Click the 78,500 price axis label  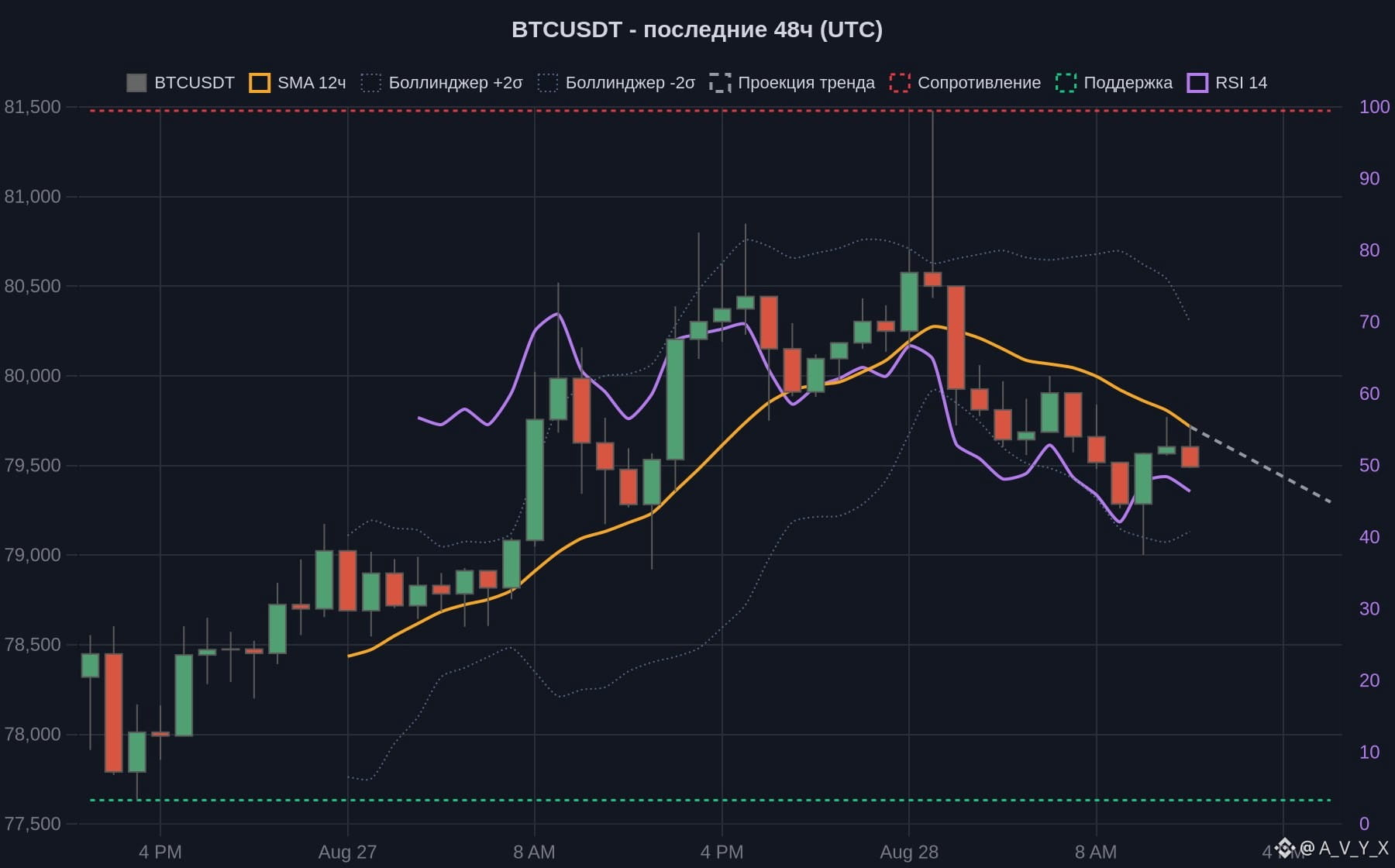coord(33,645)
